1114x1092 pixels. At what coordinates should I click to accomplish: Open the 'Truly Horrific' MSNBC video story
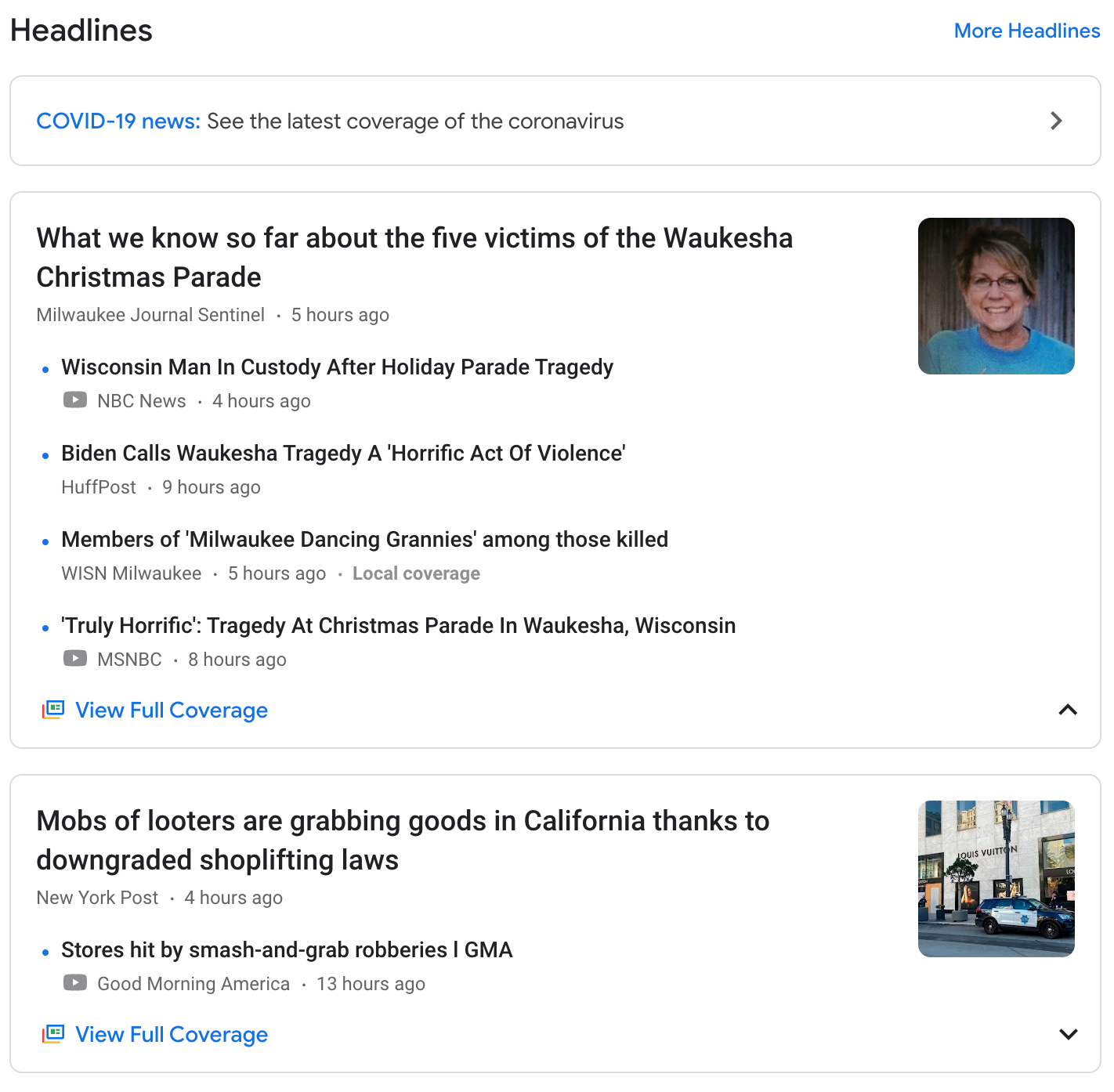click(x=398, y=625)
